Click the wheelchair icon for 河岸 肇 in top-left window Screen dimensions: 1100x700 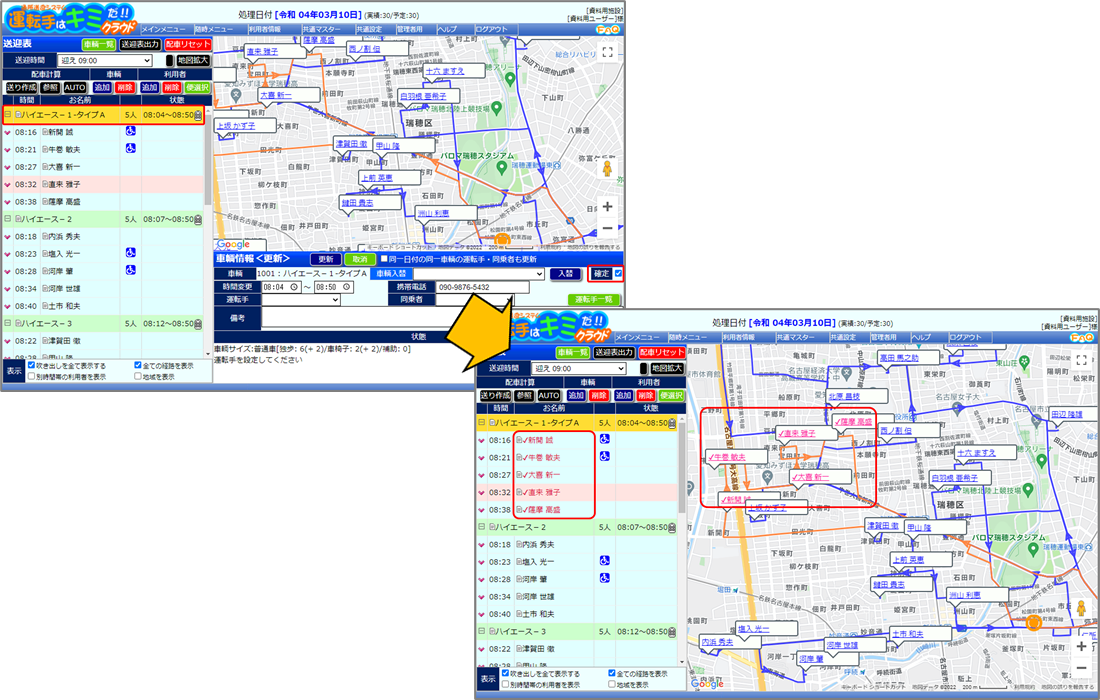click(x=130, y=271)
